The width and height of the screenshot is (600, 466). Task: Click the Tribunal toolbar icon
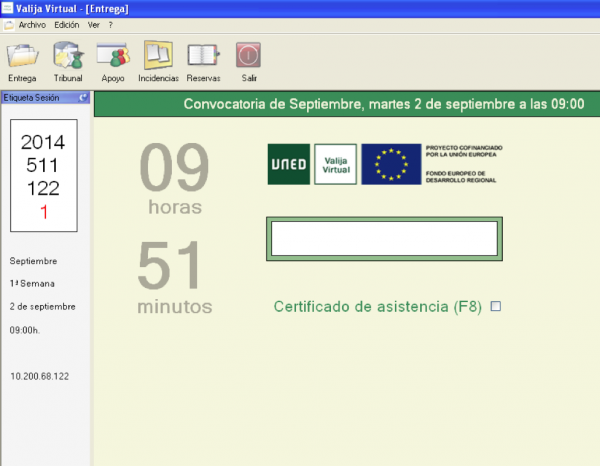point(68,56)
